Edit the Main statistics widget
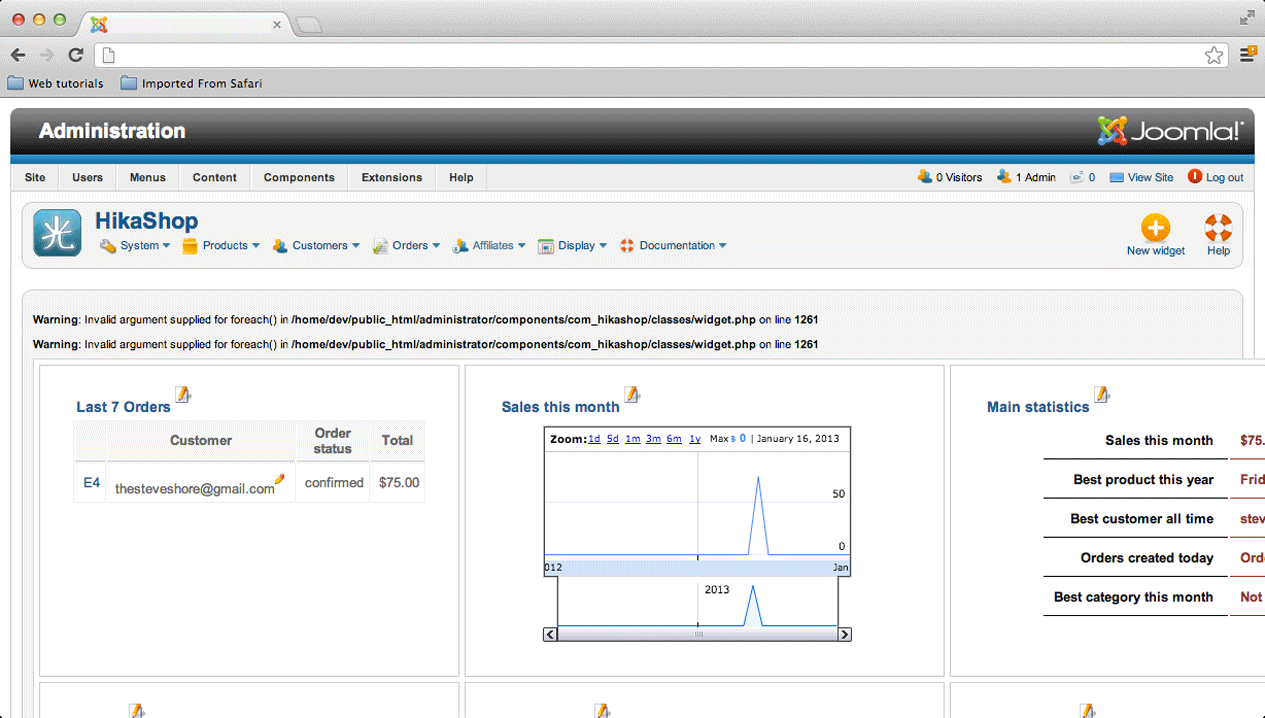The height and width of the screenshot is (718, 1265). [x=1101, y=395]
